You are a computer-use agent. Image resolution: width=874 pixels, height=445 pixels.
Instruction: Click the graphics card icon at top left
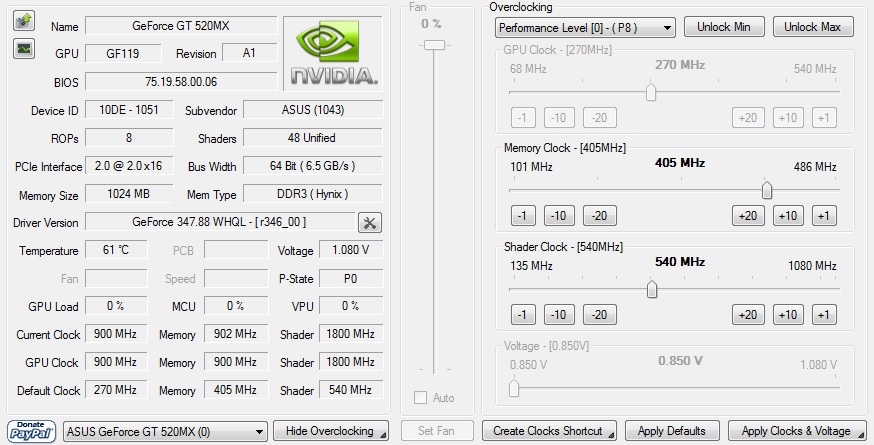coord(24,20)
